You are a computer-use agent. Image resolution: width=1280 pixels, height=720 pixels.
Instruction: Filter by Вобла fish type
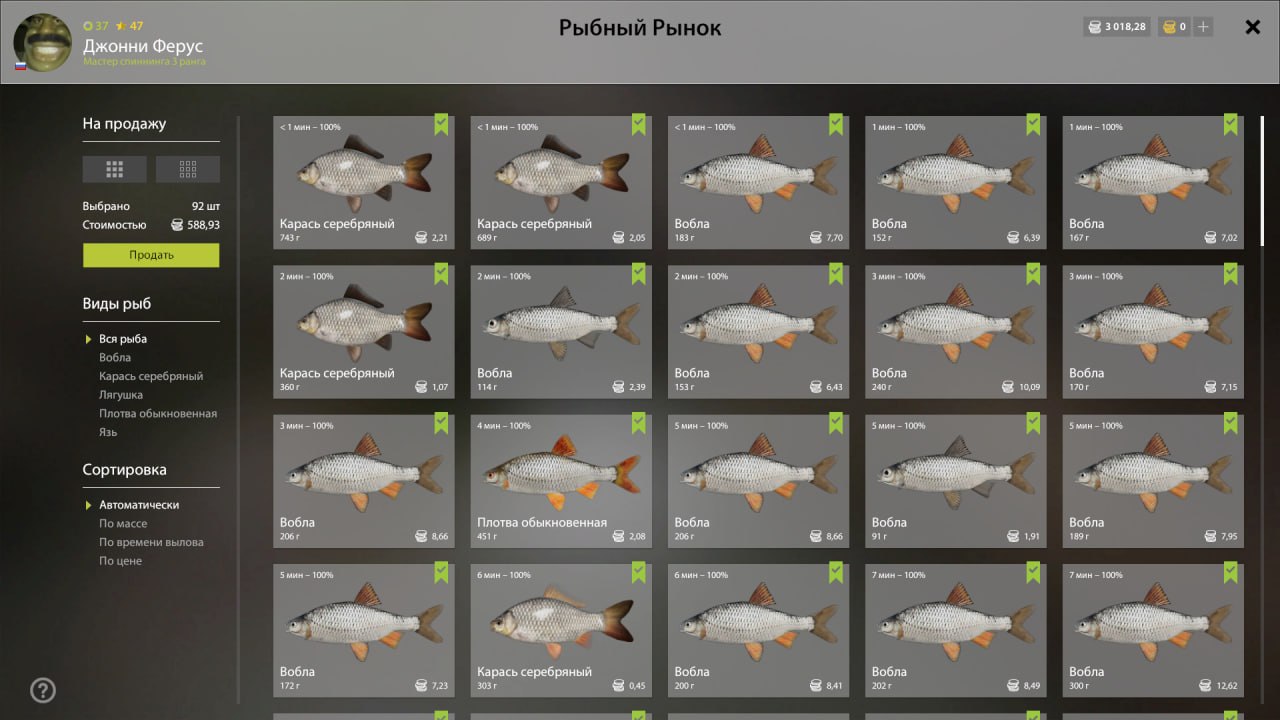(x=115, y=357)
